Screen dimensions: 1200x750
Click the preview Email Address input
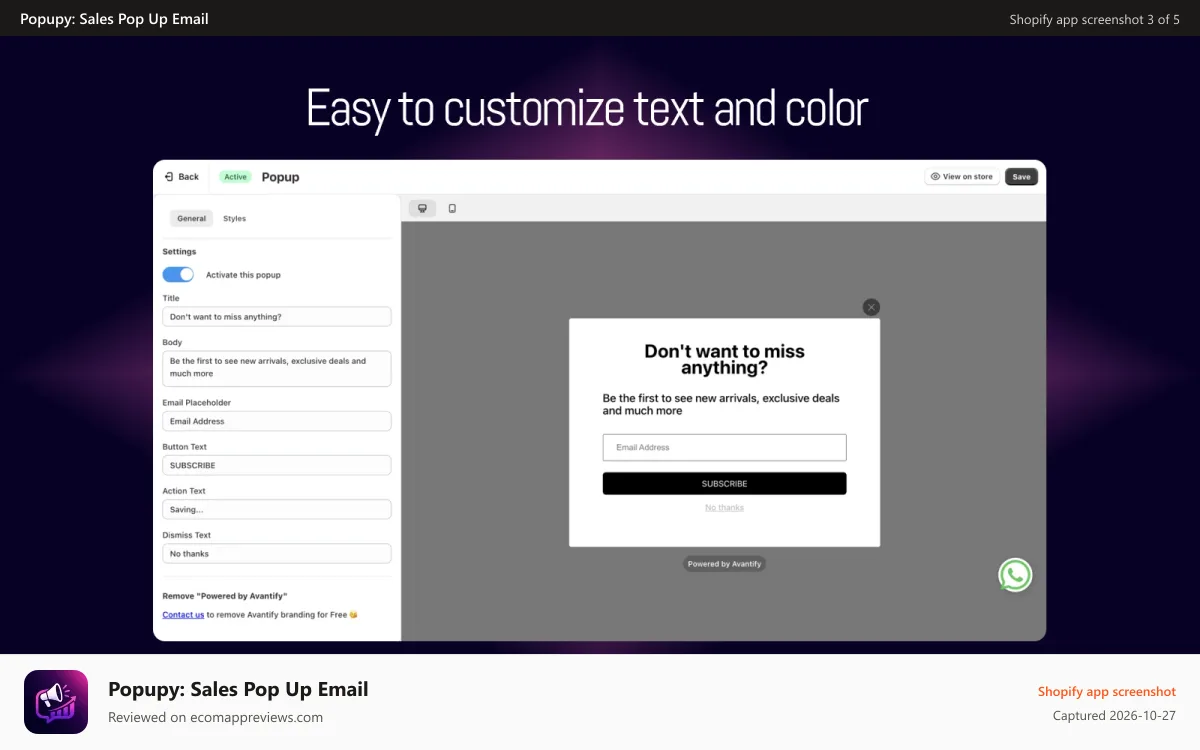pos(724,447)
